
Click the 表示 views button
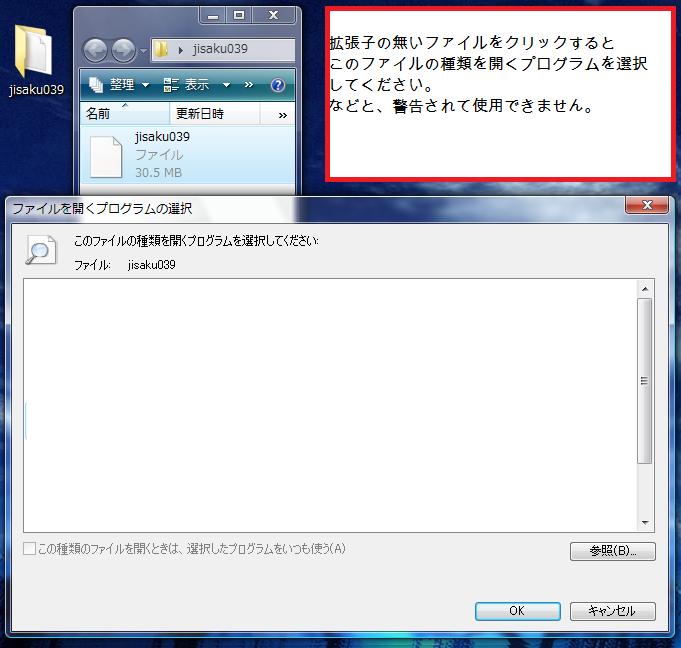[x=187, y=85]
